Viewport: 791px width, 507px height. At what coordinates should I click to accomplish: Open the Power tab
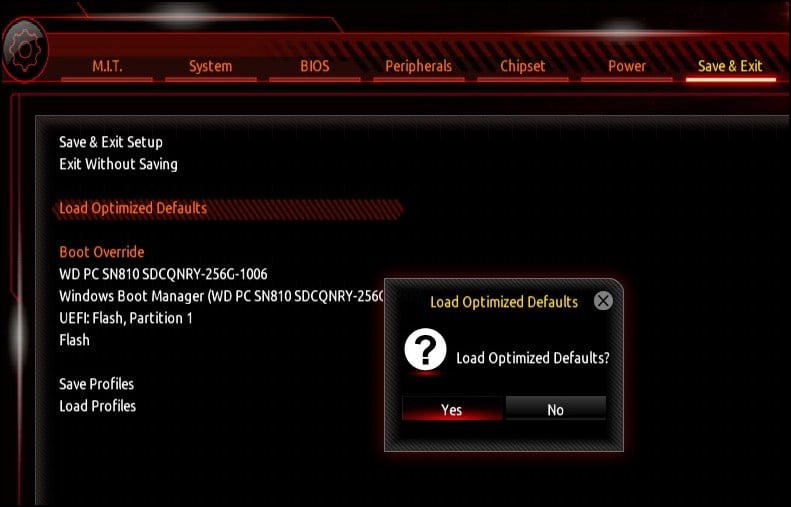[x=627, y=67]
